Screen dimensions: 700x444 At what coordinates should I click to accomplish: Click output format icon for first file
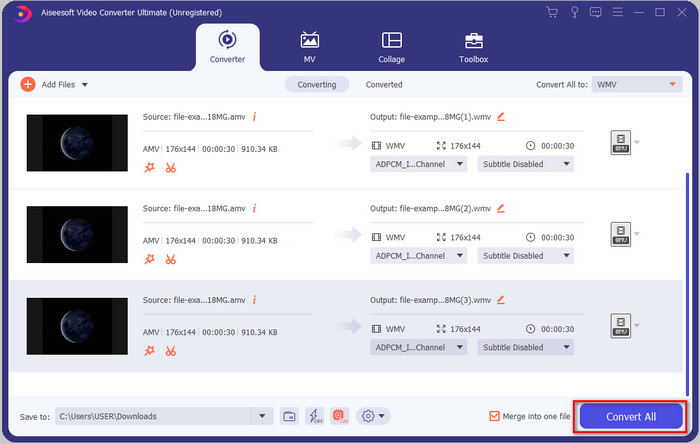point(621,143)
